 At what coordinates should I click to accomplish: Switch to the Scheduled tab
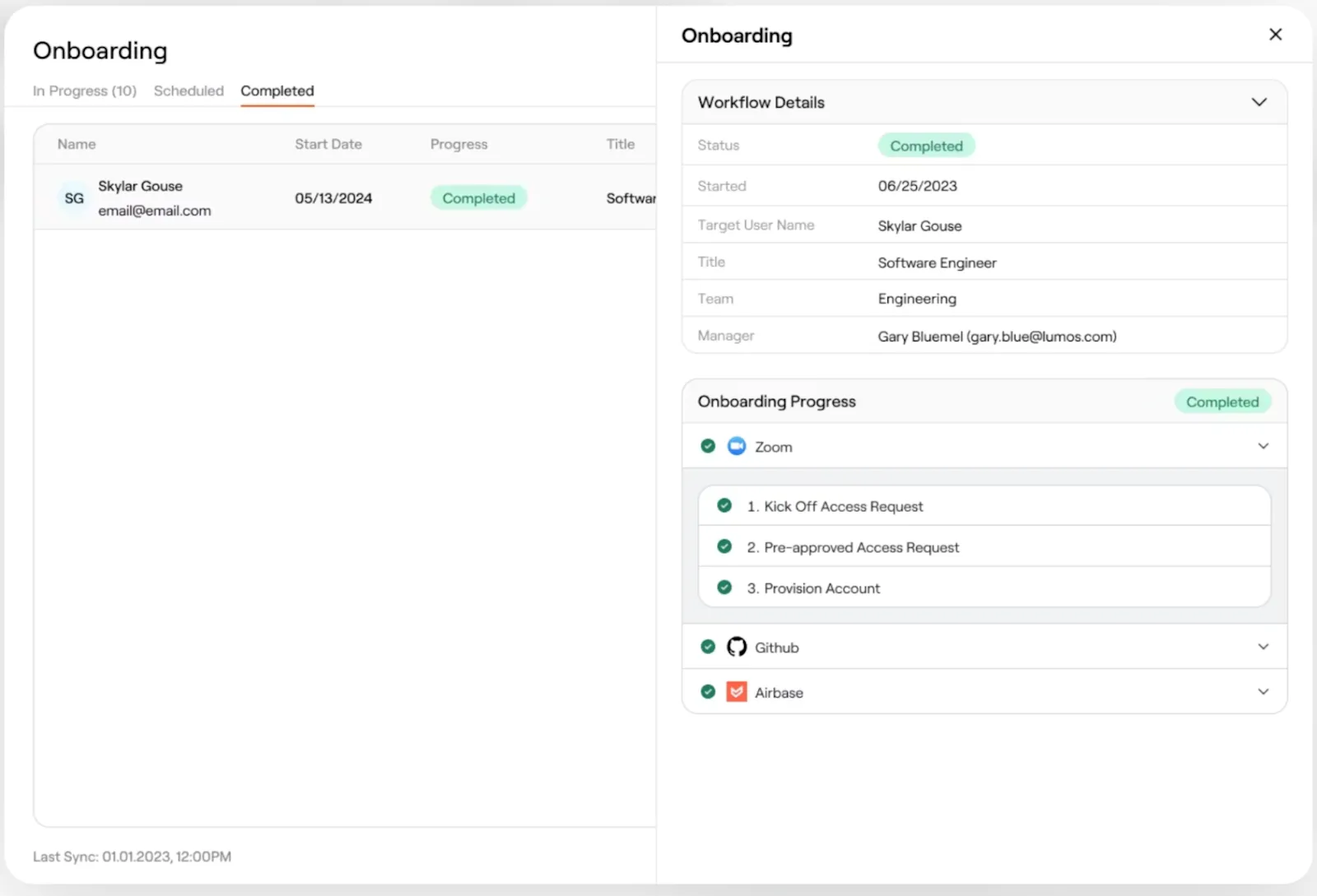(188, 91)
